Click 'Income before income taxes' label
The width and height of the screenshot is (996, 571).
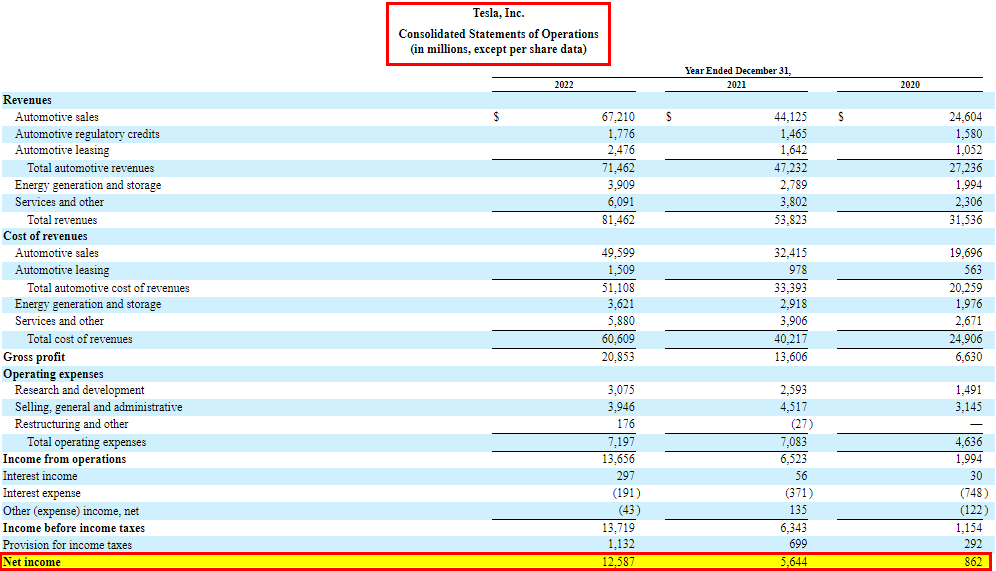point(74,528)
